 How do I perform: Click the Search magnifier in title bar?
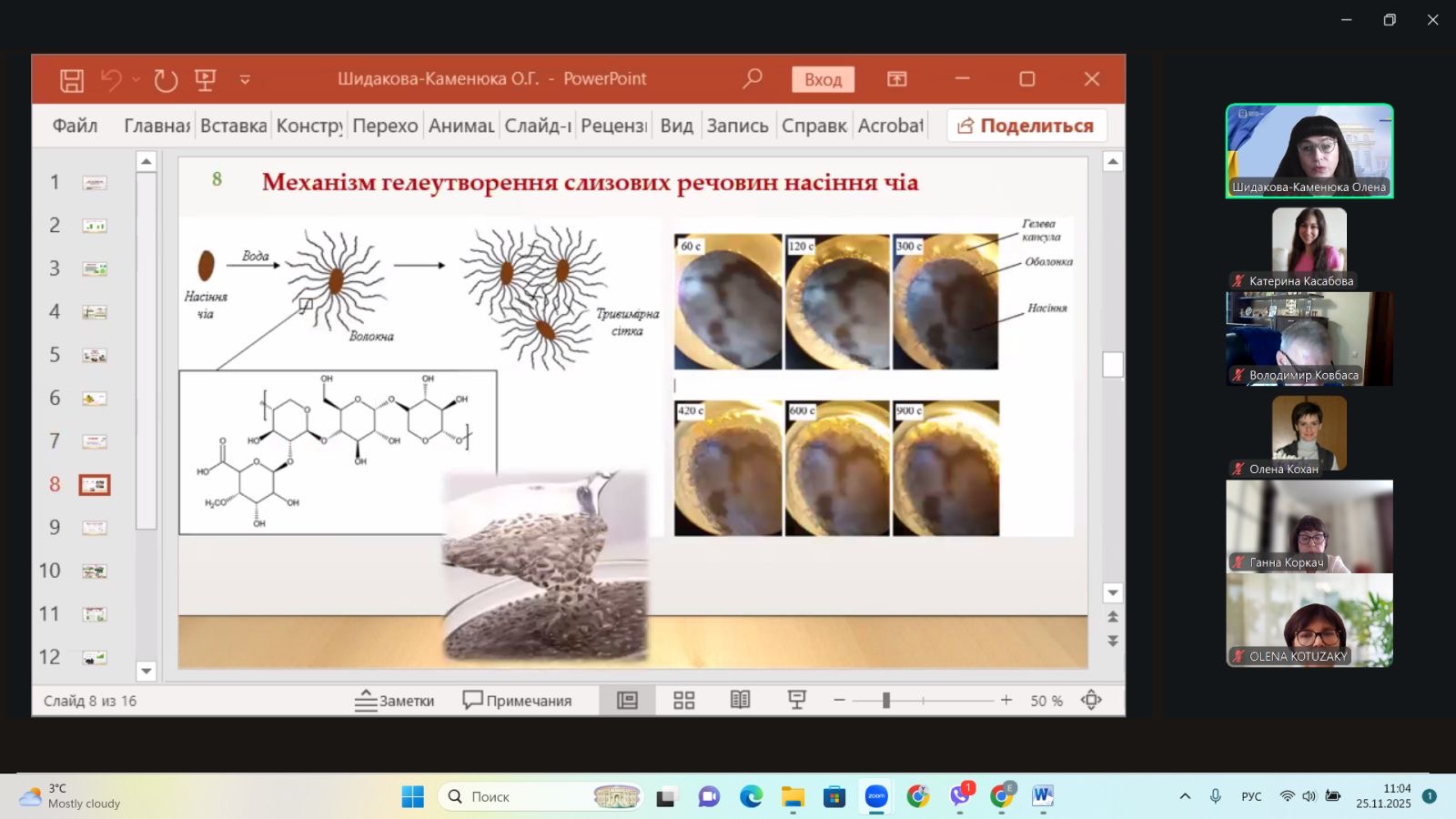tap(752, 79)
